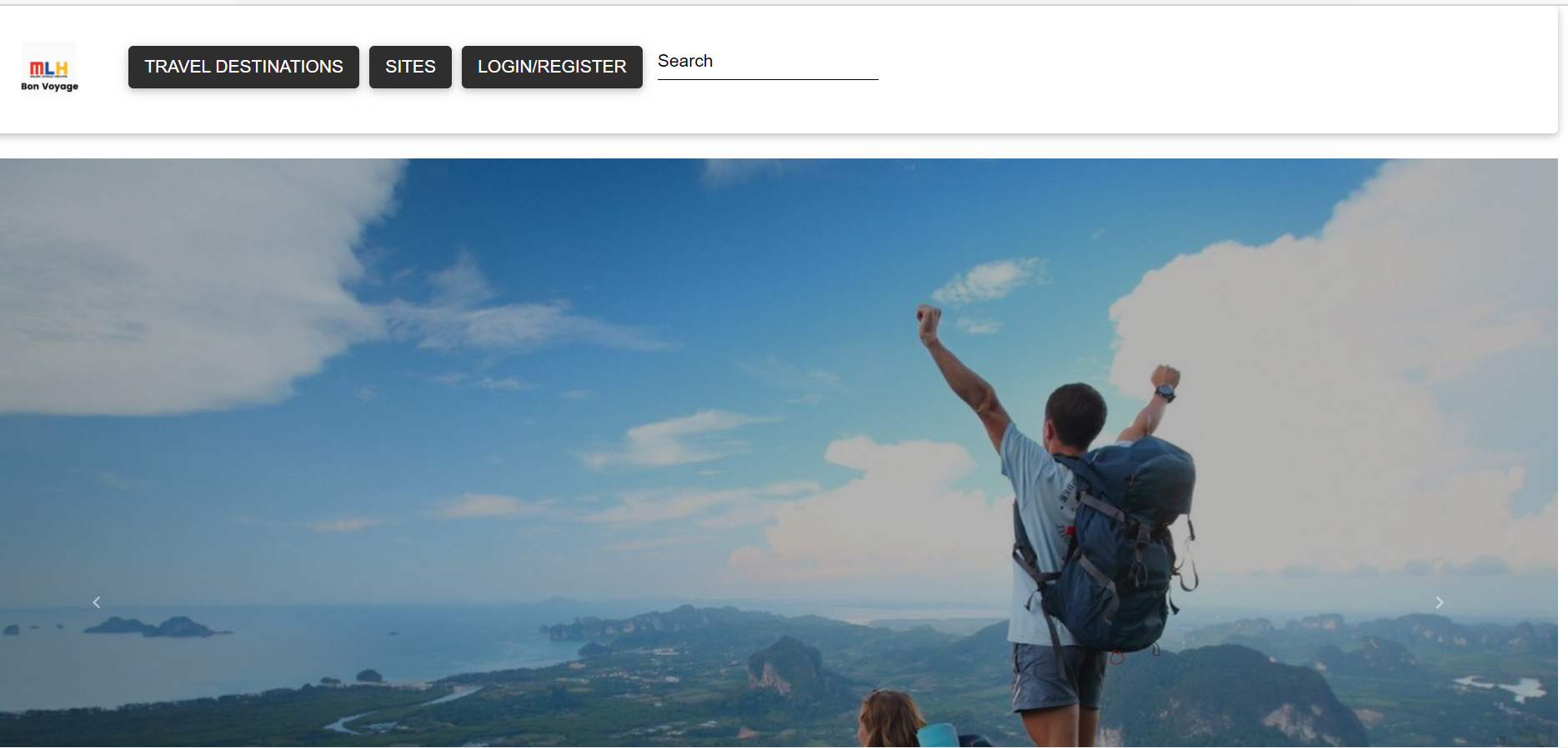1568x748 pixels.
Task: Click the hero carousel image
Action: pyautogui.click(x=779, y=452)
